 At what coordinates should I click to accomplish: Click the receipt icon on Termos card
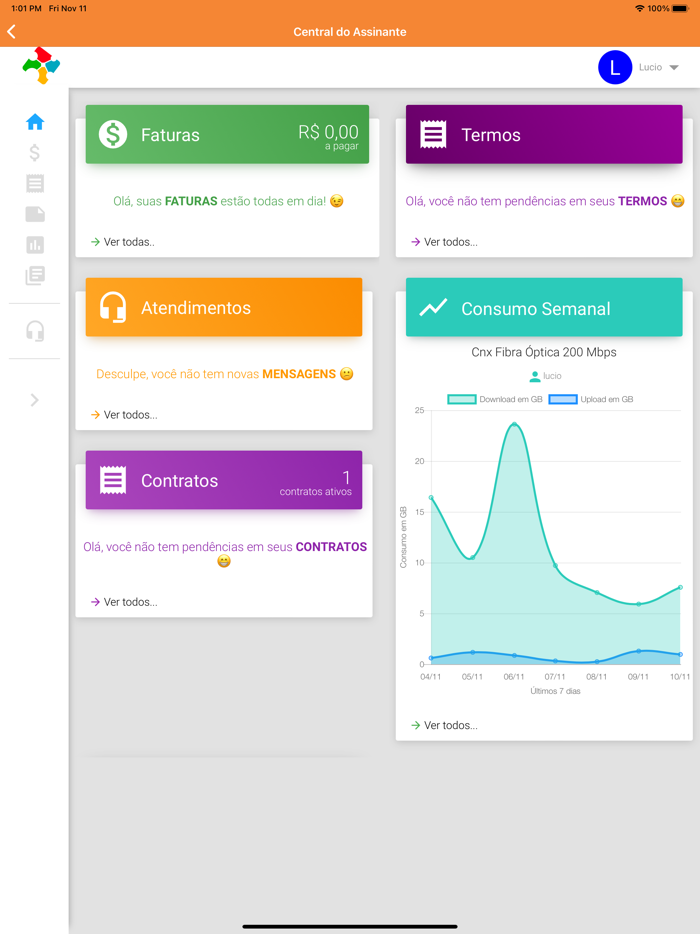pos(433,135)
